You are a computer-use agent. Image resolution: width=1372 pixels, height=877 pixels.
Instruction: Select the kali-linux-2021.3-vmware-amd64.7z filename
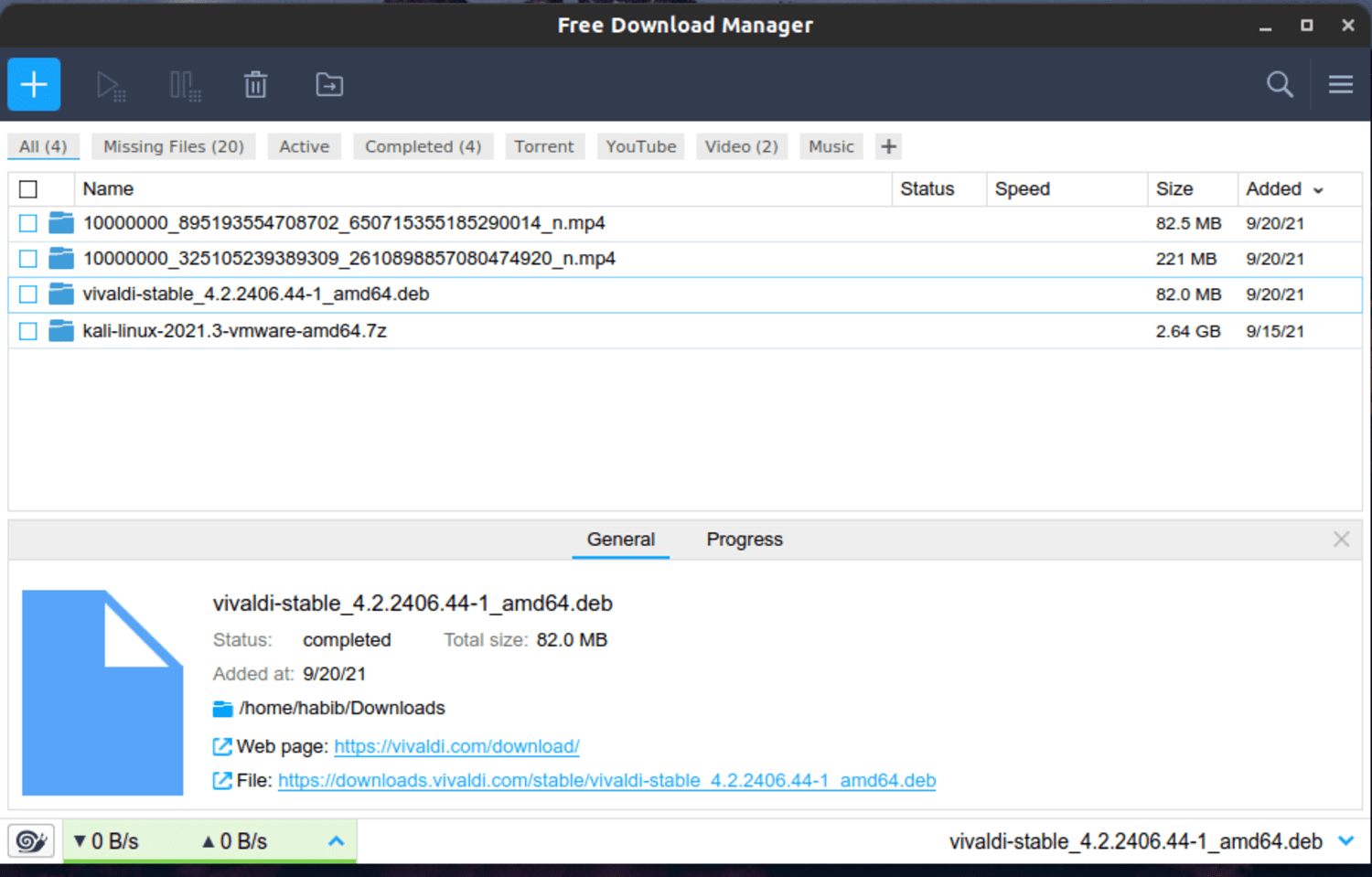235,331
